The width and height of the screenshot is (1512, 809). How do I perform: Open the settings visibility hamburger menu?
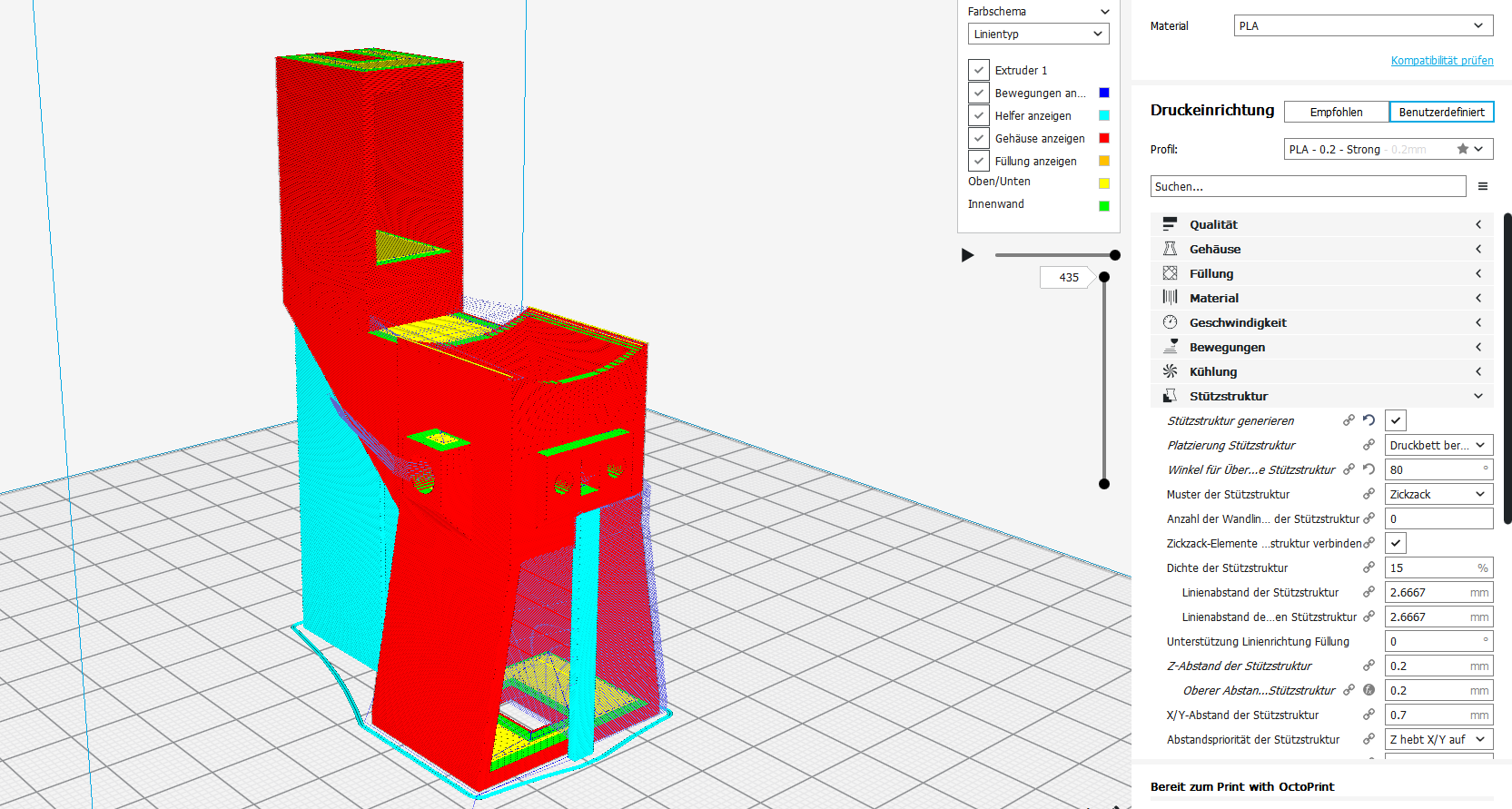[1483, 186]
